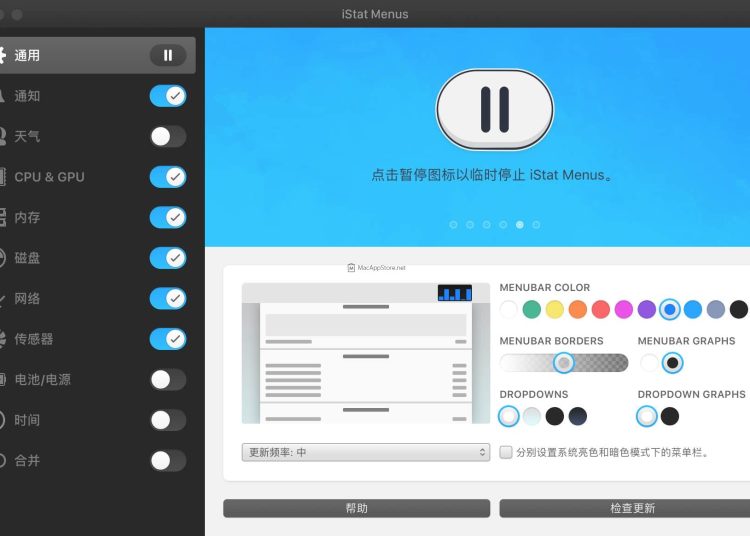Turn on the 电池/电源 toggle
The image size is (750, 536).
pos(168,380)
